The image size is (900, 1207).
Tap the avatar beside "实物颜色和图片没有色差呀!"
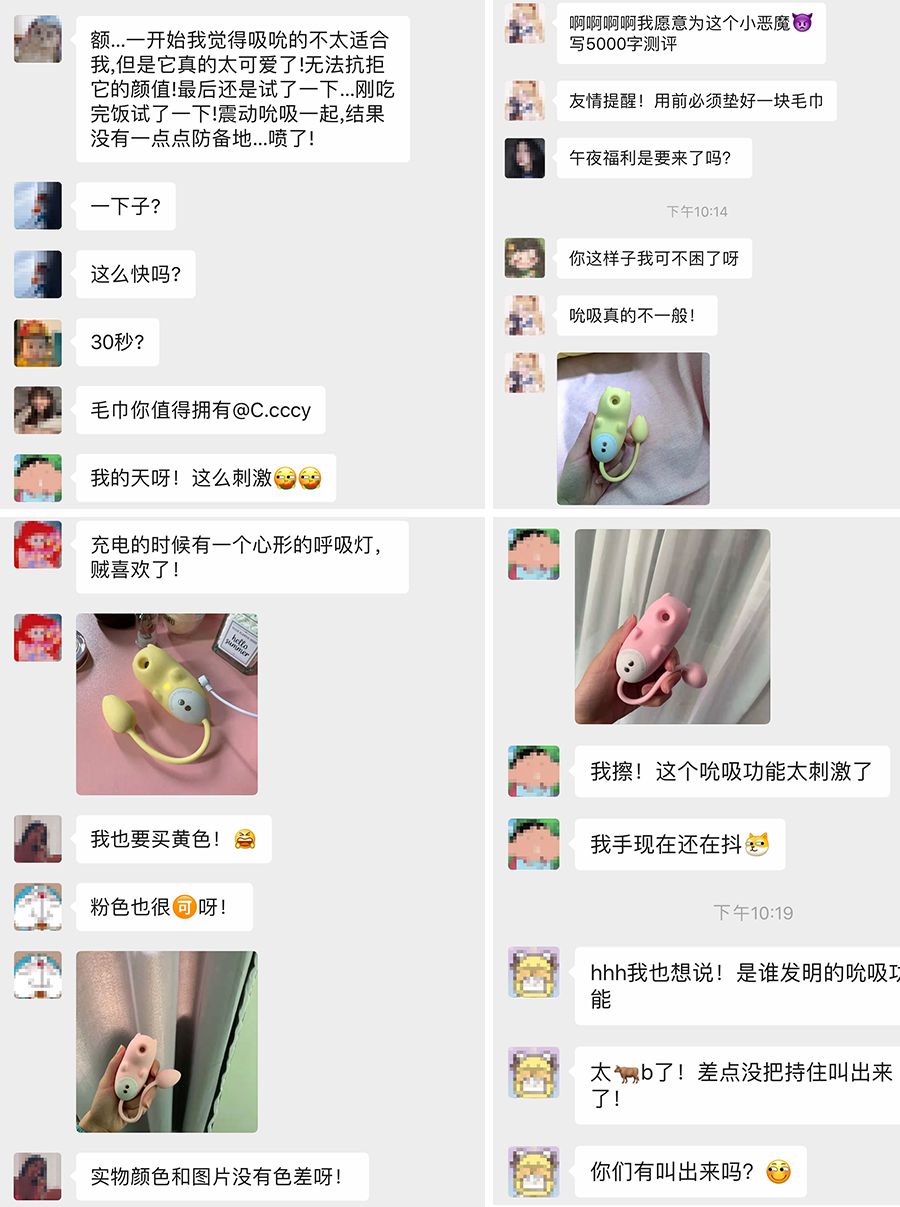click(x=38, y=1177)
